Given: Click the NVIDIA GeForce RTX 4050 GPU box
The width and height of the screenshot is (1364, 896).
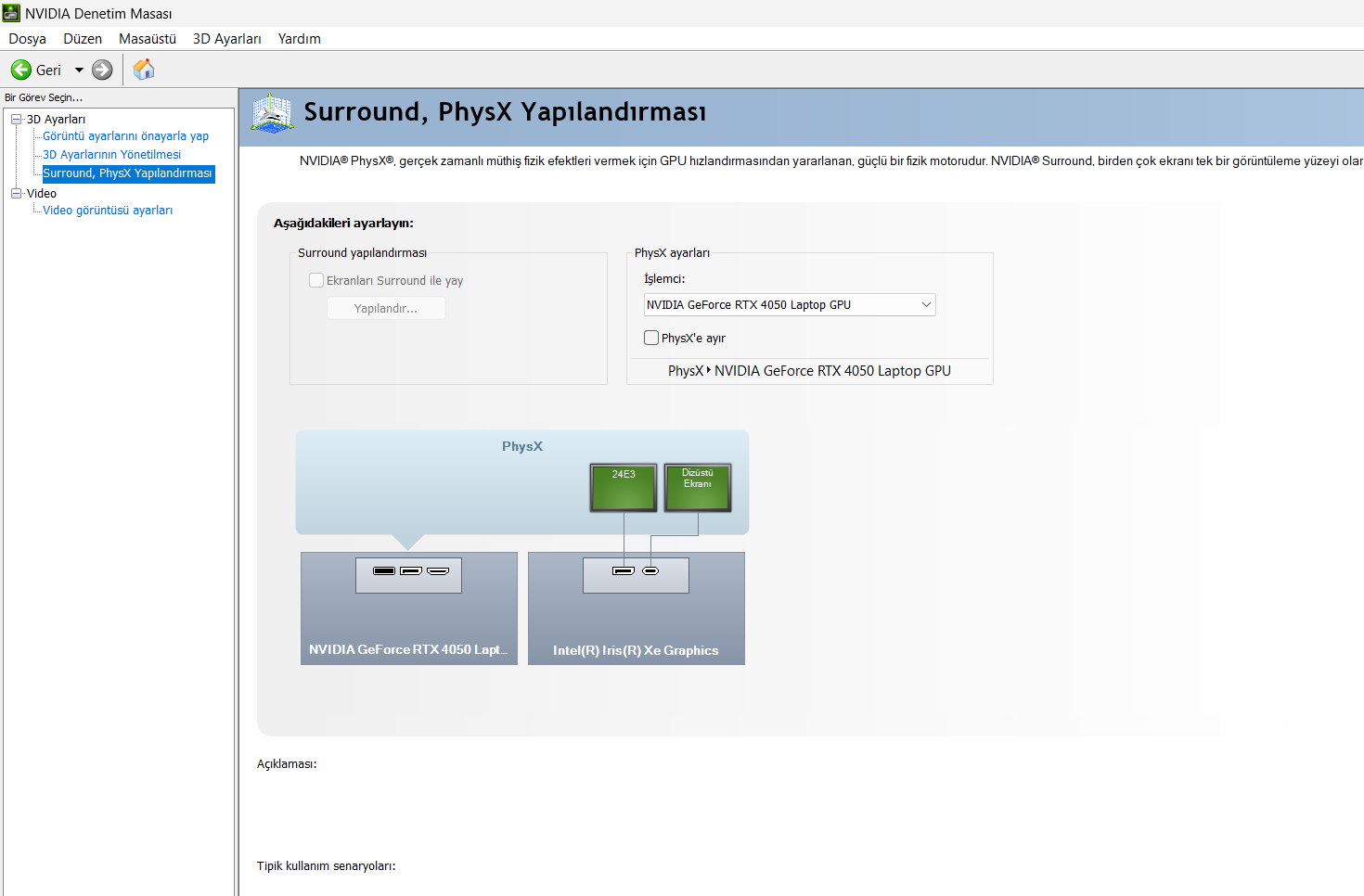Looking at the screenshot, I should (x=409, y=608).
